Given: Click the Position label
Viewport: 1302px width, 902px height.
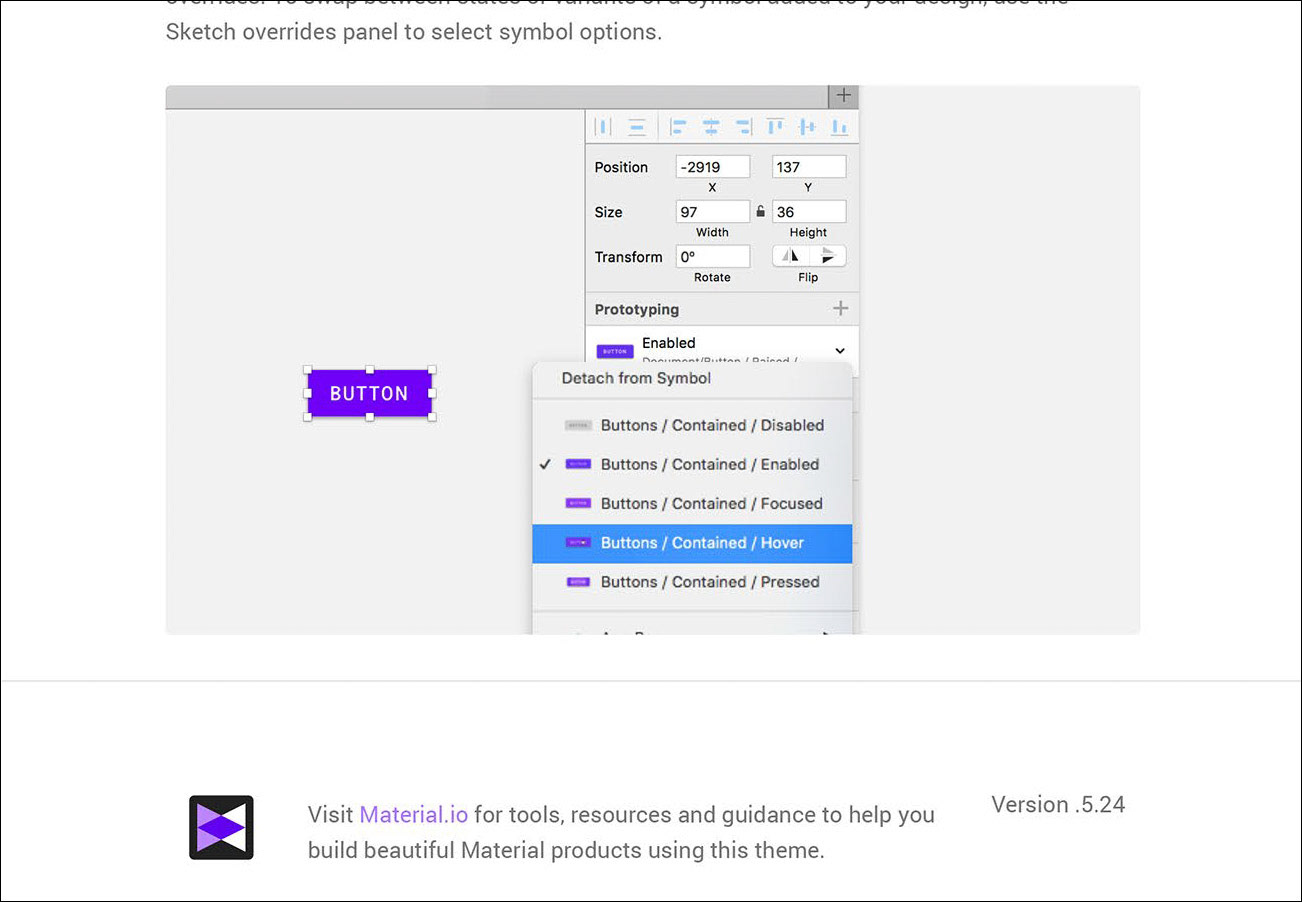Looking at the screenshot, I should 621,167.
